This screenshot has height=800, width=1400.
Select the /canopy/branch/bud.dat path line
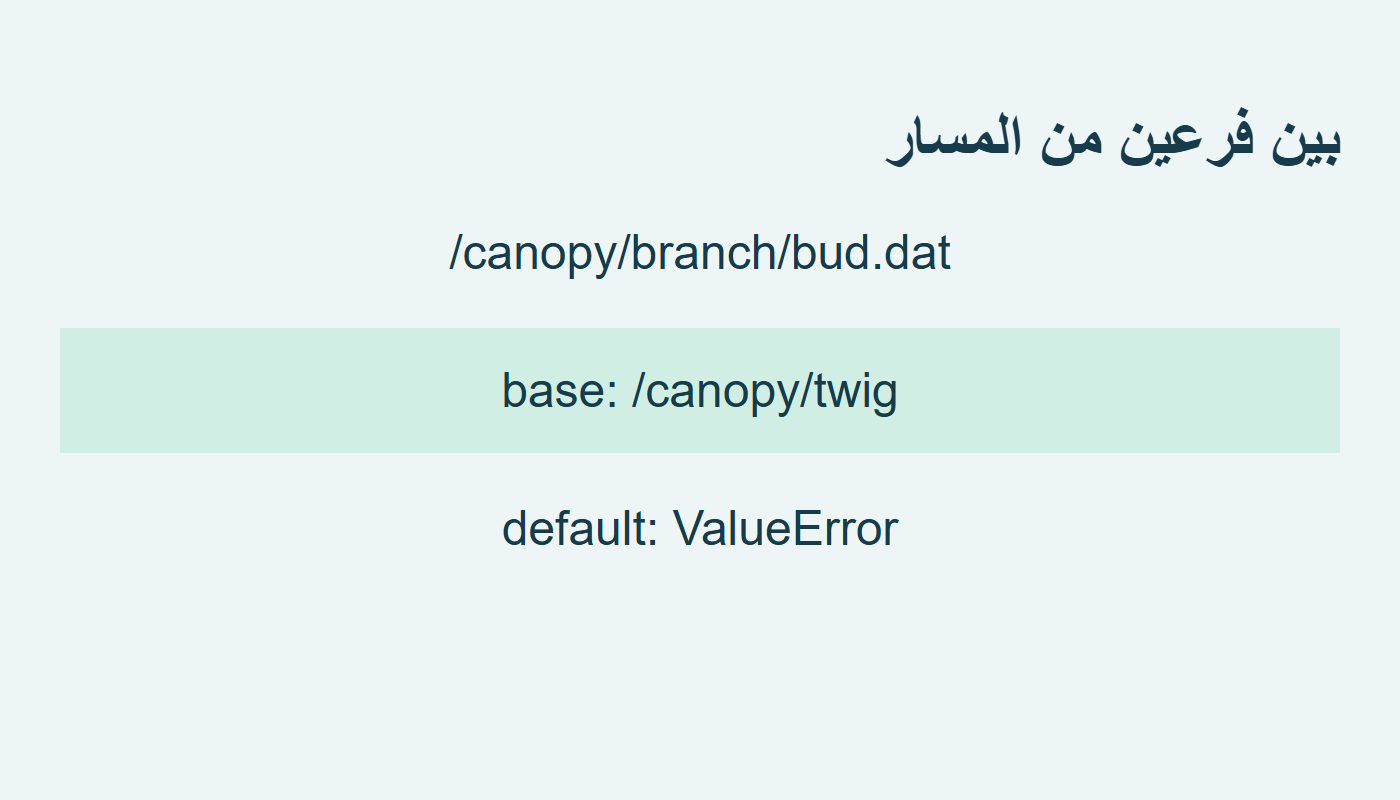(x=700, y=254)
